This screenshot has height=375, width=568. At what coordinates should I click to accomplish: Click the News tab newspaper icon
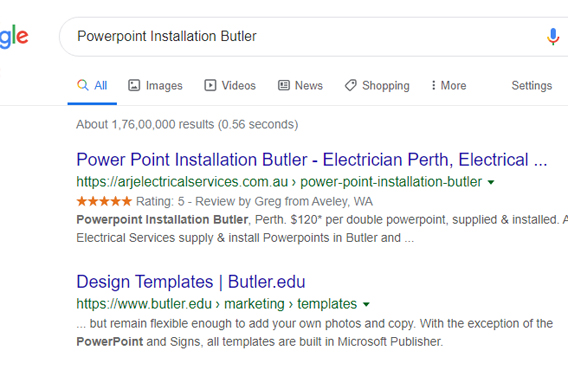[284, 86]
